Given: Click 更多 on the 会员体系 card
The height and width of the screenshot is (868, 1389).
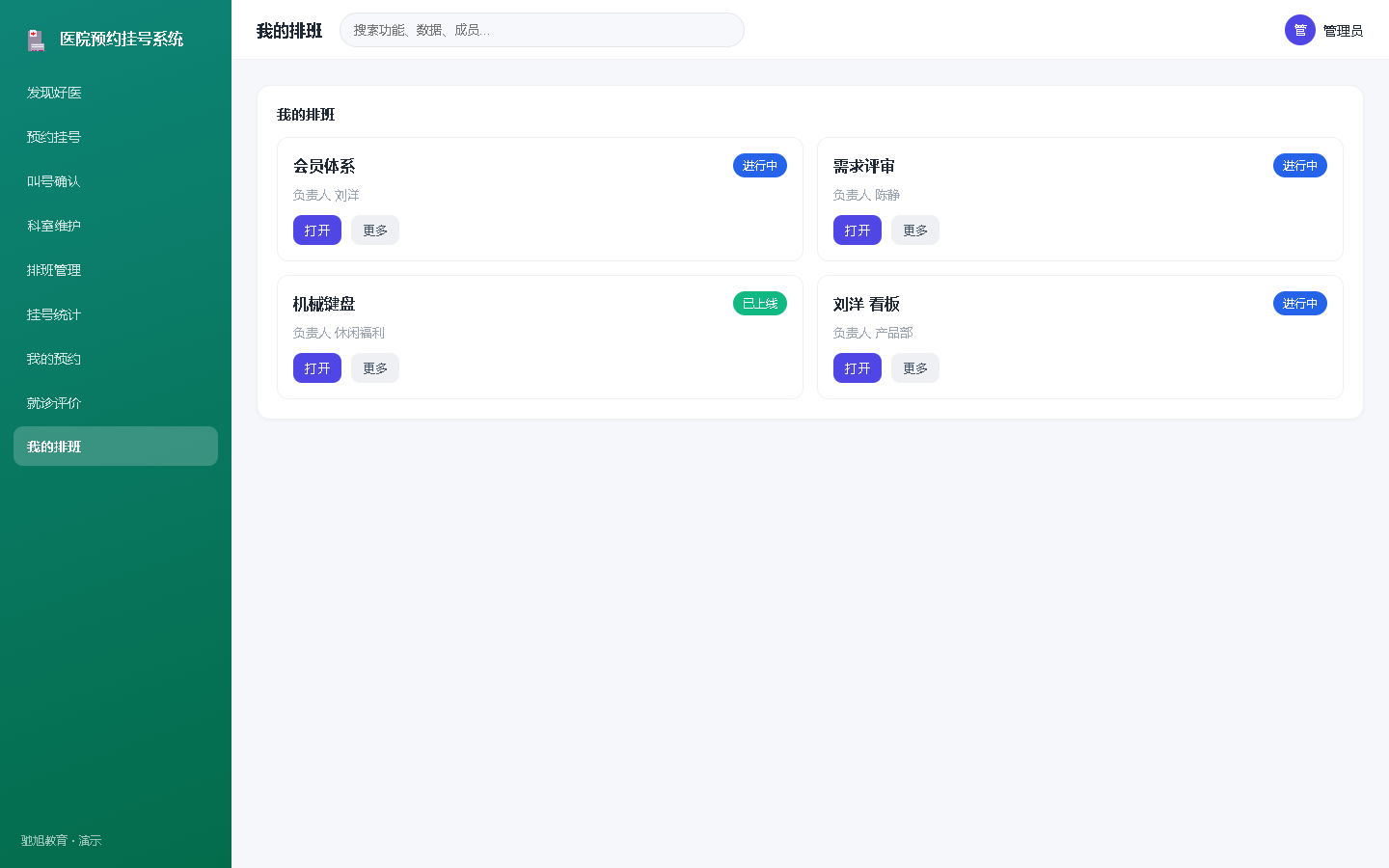Looking at the screenshot, I should [x=375, y=231].
